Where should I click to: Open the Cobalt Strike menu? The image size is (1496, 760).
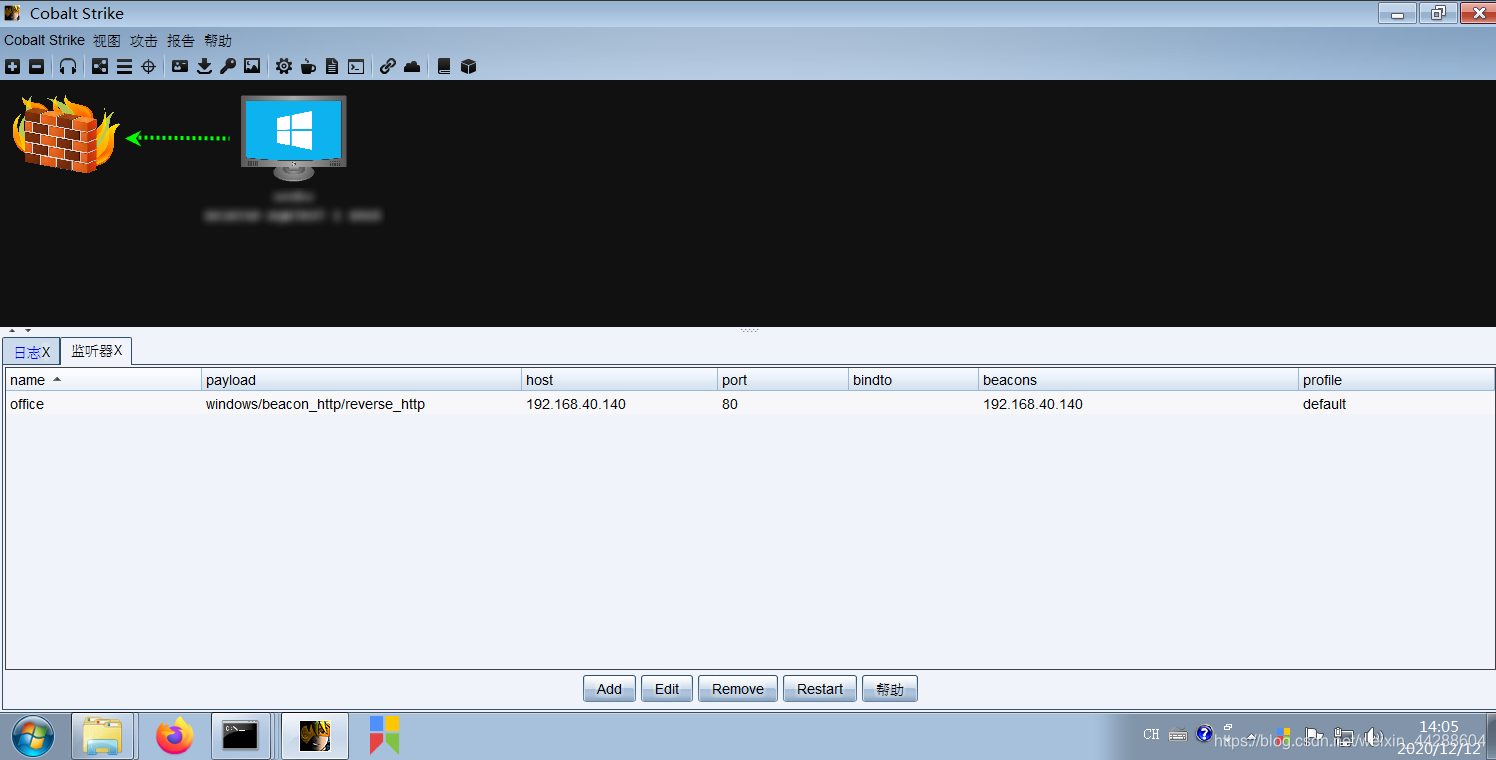point(45,41)
